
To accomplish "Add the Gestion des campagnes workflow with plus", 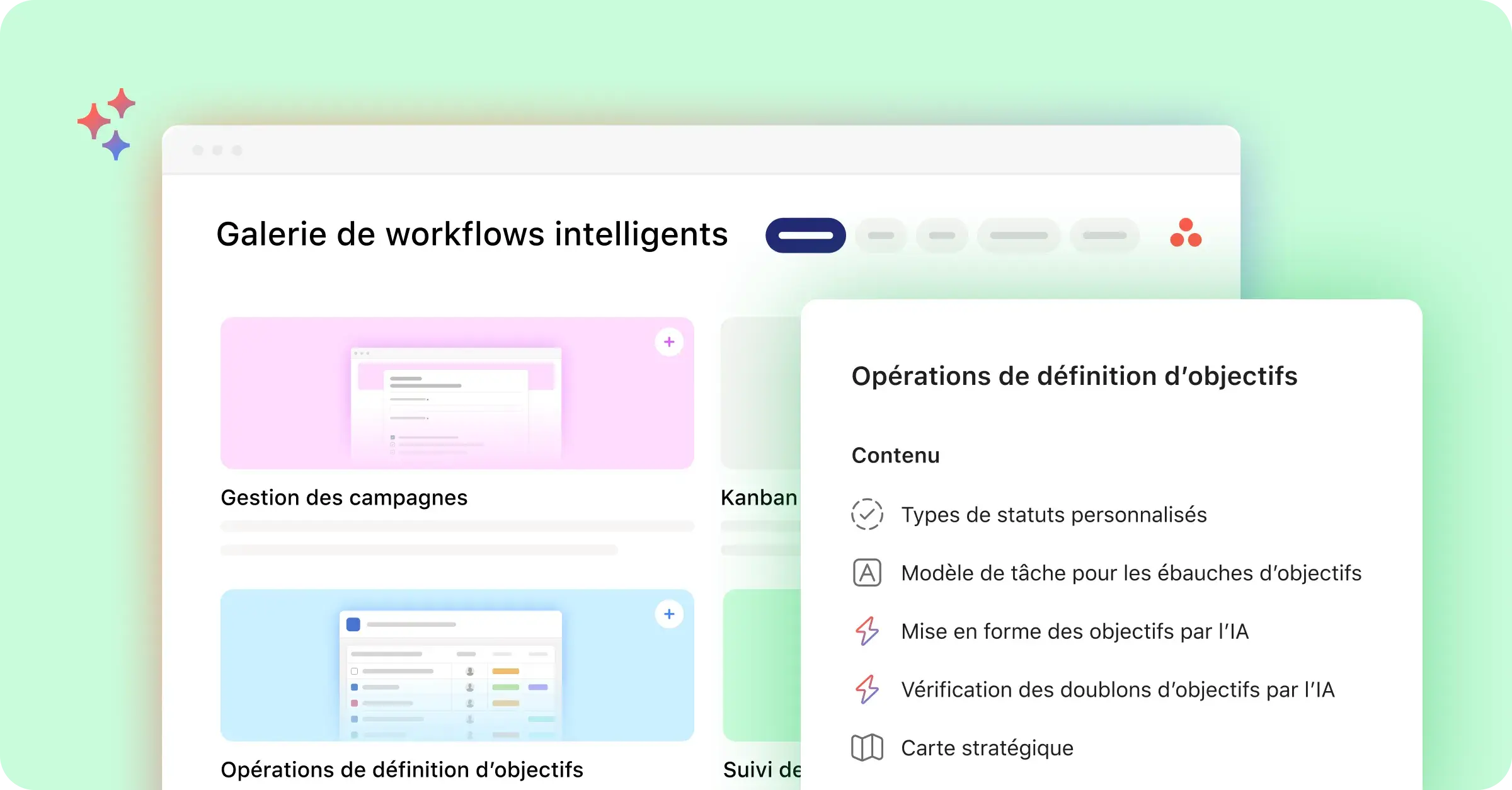I will click(x=669, y=342).
